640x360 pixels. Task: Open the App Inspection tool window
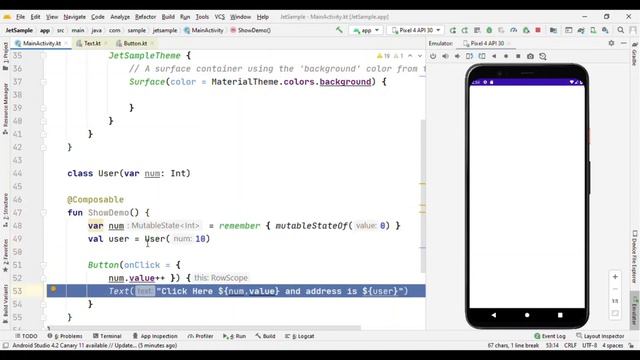[155, 336]
